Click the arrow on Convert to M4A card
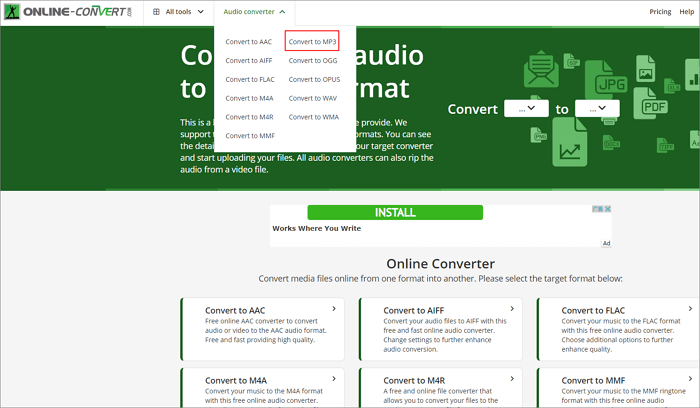 click(334, 379)
